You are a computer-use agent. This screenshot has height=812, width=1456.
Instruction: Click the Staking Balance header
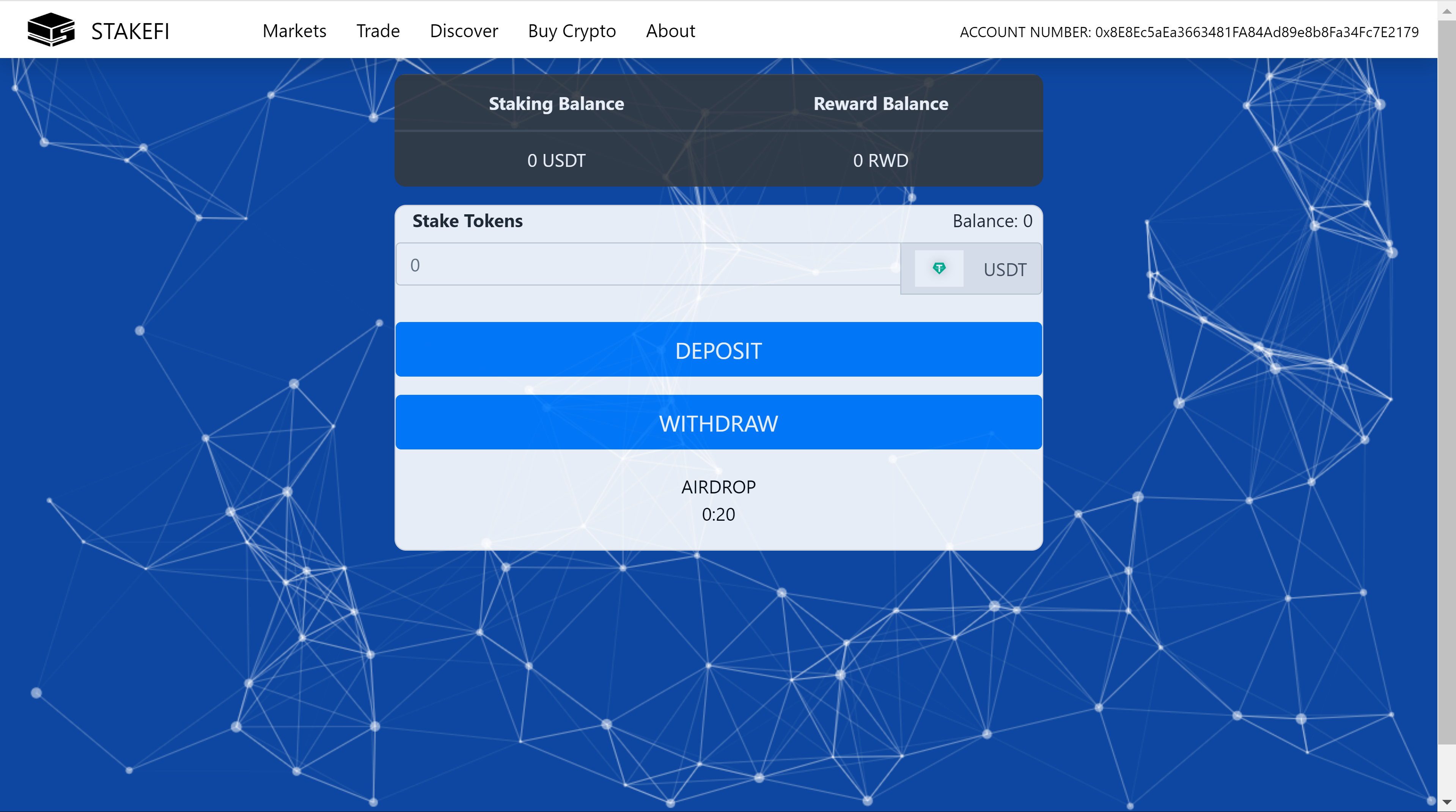pos(556,104)
